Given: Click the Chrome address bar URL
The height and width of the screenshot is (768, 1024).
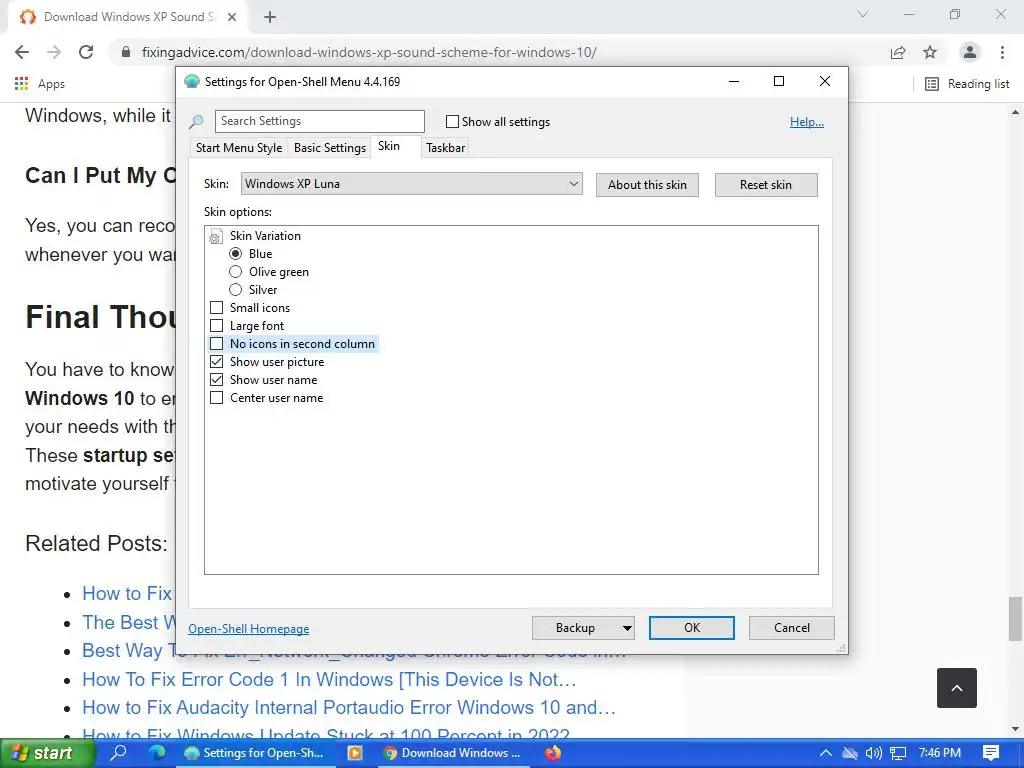Looking at the screenshot, I should tap(369, 52).
